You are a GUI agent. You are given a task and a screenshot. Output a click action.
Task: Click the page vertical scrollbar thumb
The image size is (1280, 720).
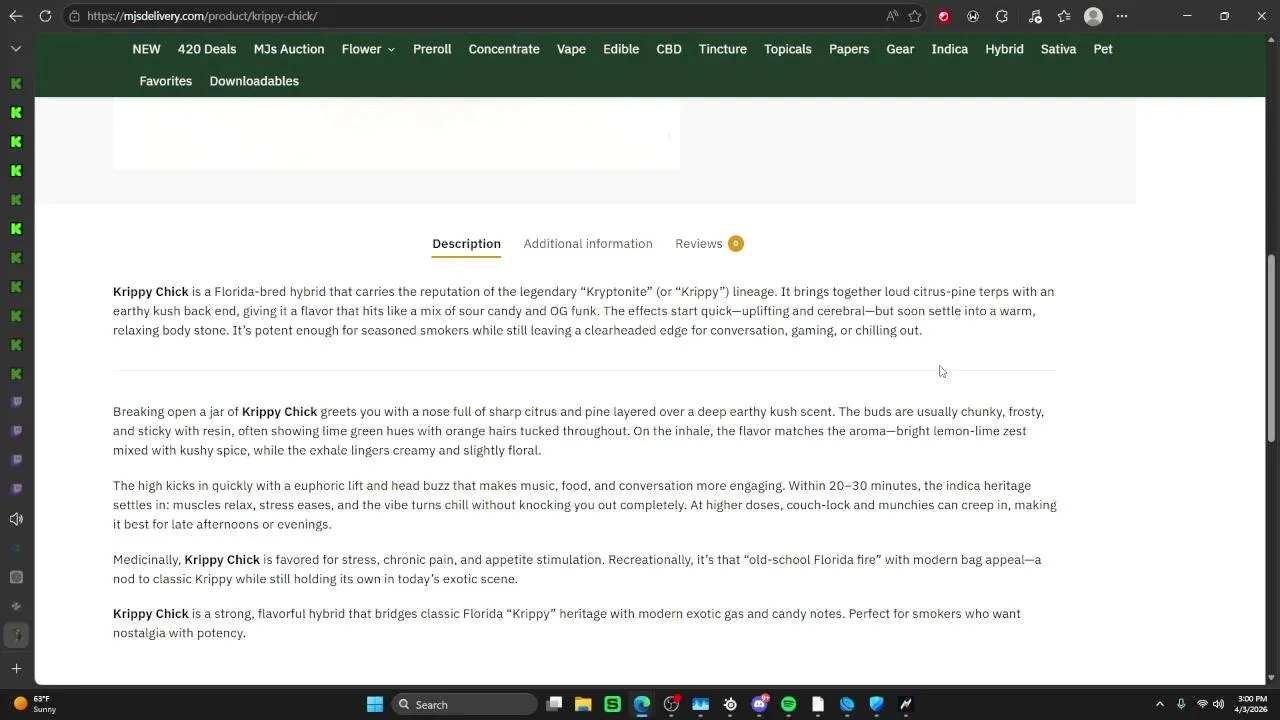pos(1271,348)
